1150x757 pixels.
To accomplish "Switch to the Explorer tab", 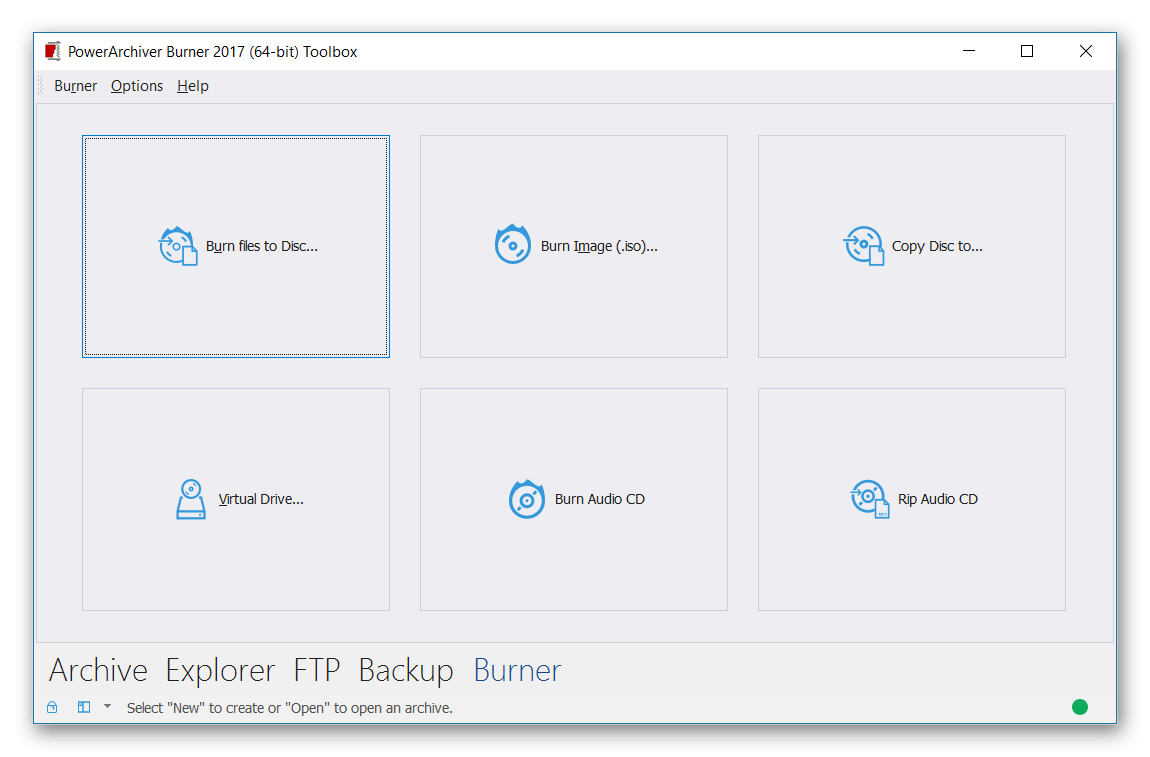I will tap(220, 670).
